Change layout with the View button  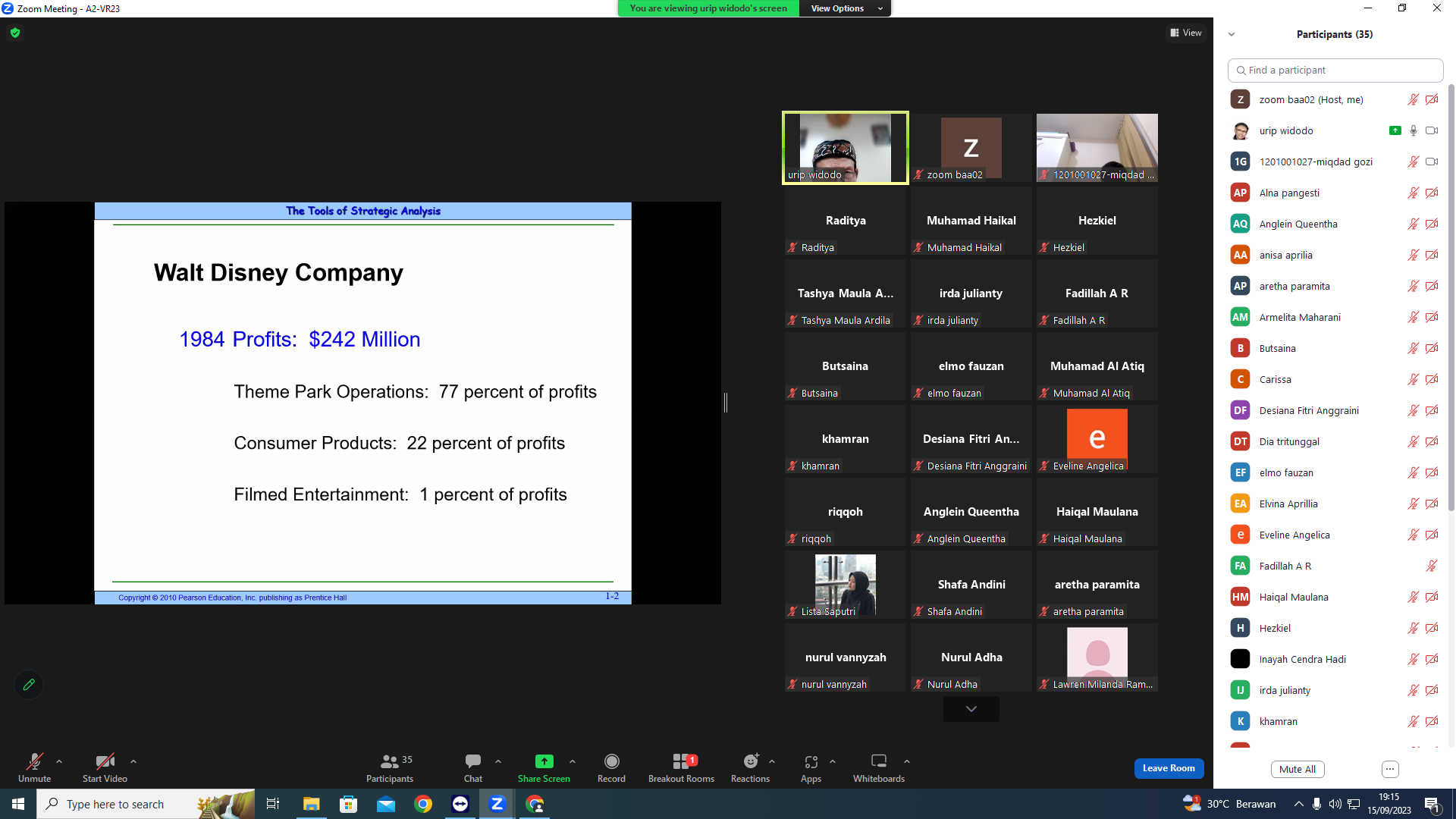pyautogui.click(x=1186, y=33)
